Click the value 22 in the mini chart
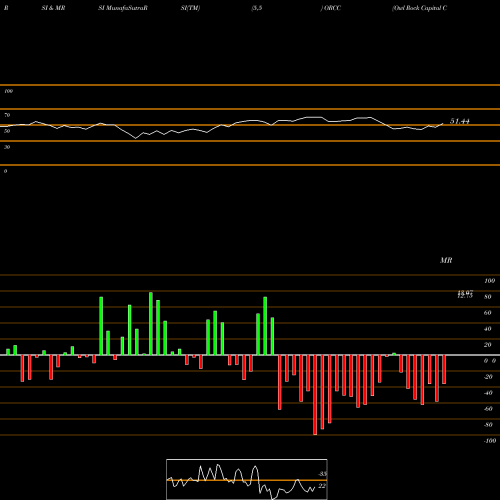 click(322, 486)
